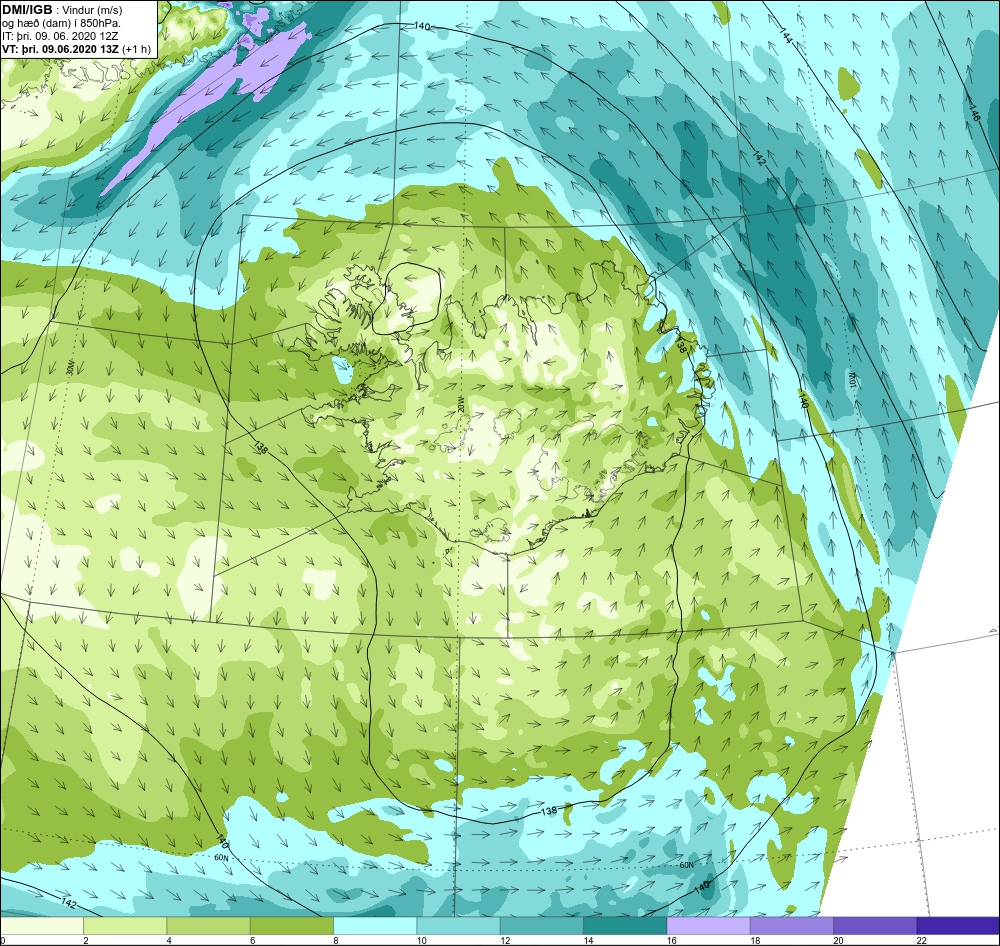Click the '(+1 h)' forecast offset text
Viewport: 1000px width, 946px height.
click(x=136, y=49)
